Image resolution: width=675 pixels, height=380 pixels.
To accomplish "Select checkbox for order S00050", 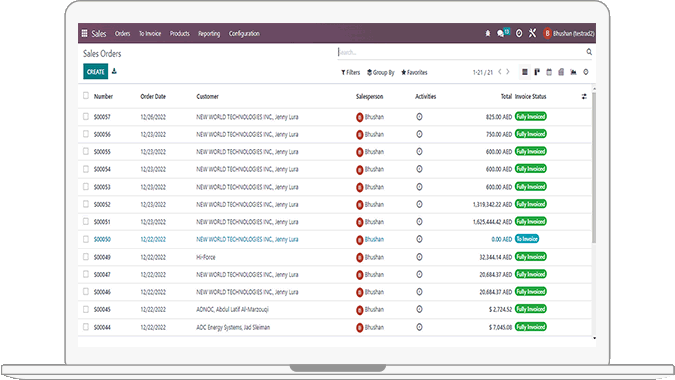I will click(x=86, y=239).
